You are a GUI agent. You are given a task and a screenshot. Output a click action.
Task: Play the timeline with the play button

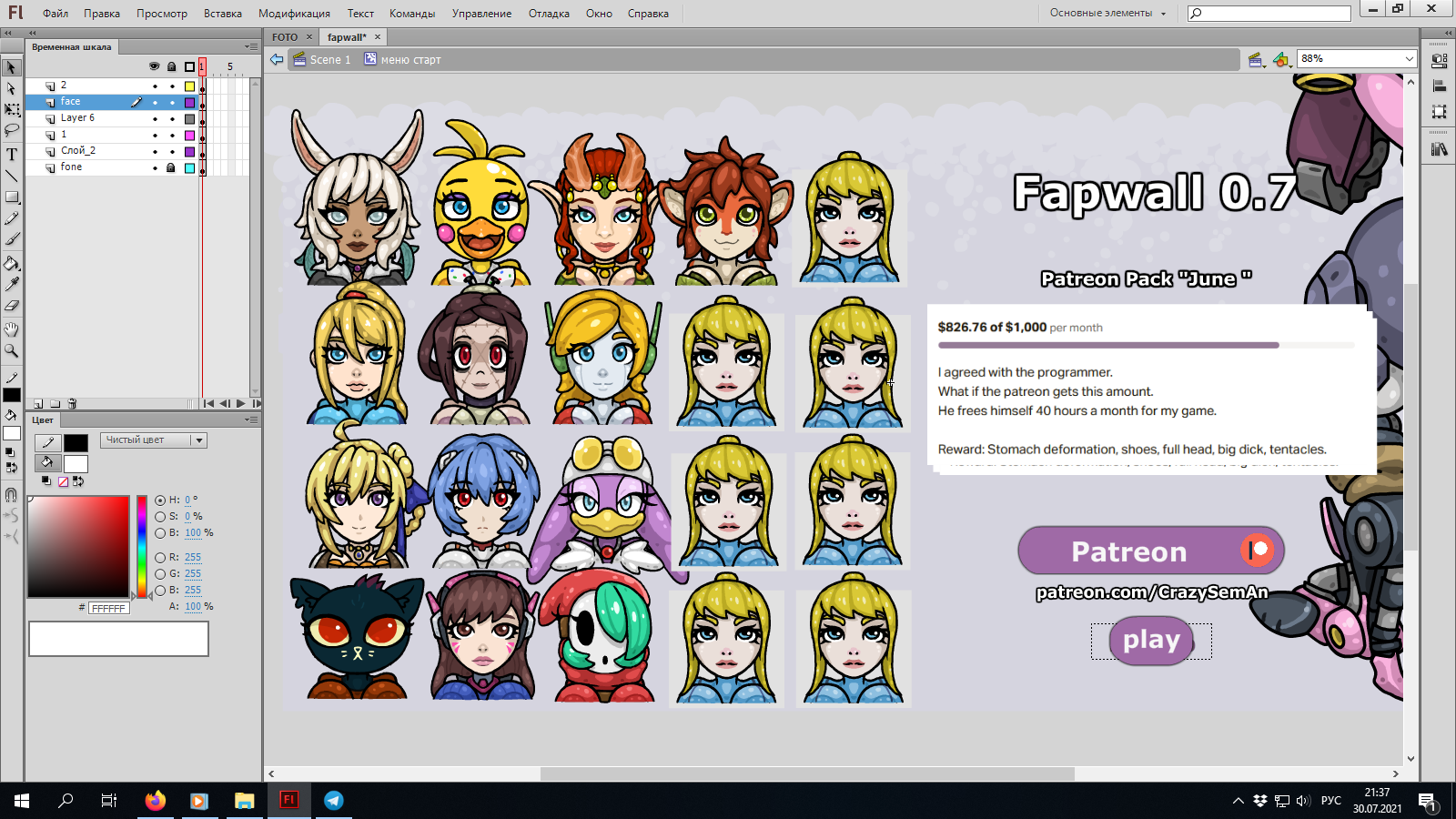tap(240, 403)
